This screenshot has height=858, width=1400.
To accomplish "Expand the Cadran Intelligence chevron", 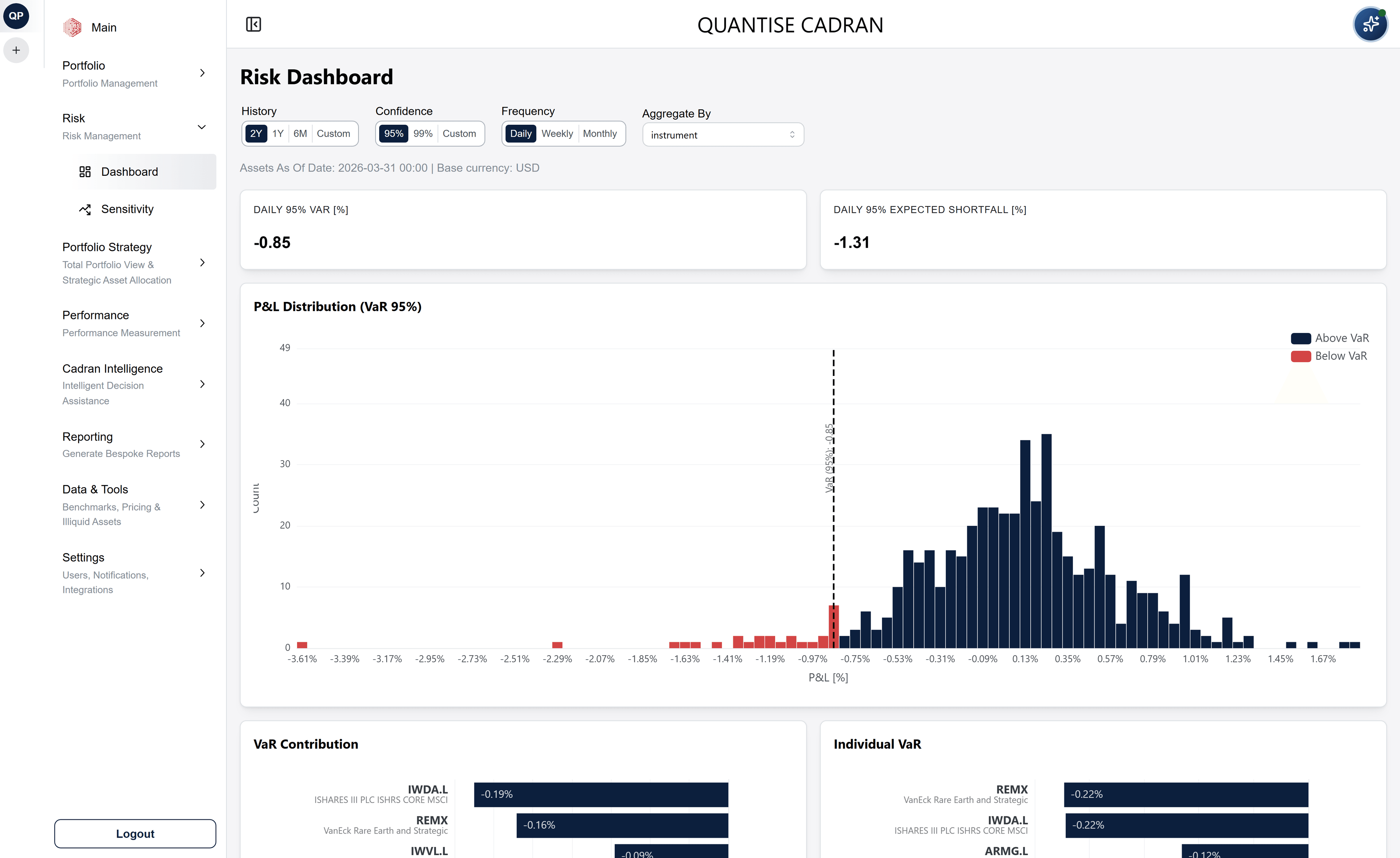I will [202, 384].
